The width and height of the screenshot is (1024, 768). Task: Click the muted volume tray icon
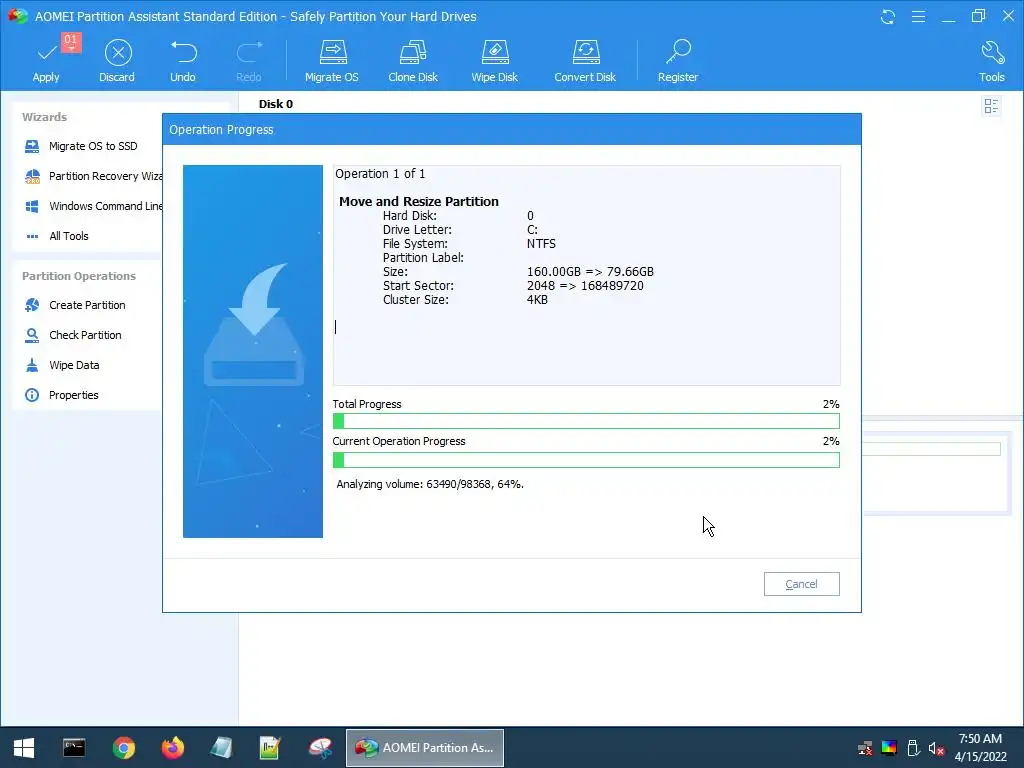(936, 748)
